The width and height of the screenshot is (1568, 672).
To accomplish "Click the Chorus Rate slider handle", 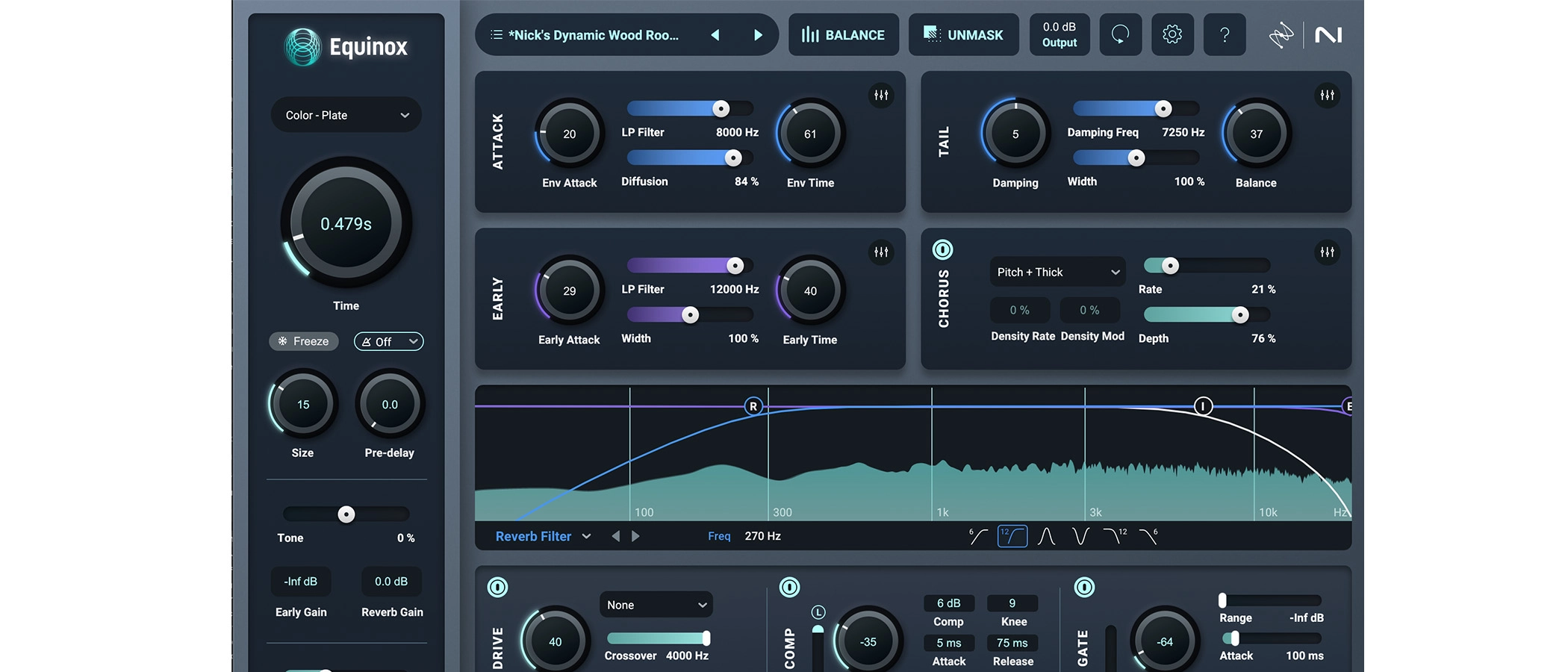I will point(1170,265).
